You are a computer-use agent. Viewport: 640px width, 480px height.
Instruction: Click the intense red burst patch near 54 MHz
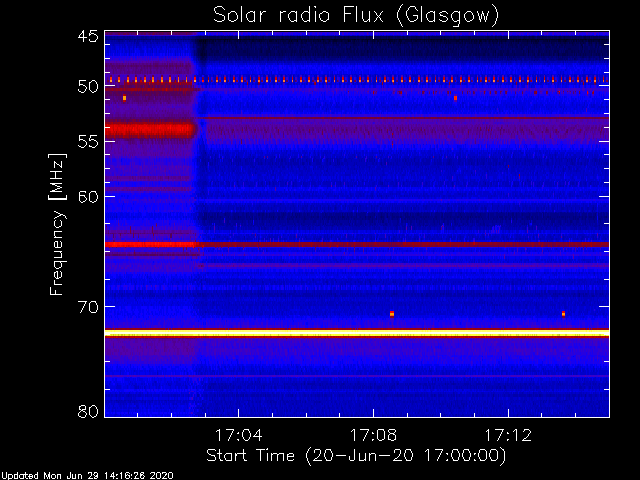point(151,130)
